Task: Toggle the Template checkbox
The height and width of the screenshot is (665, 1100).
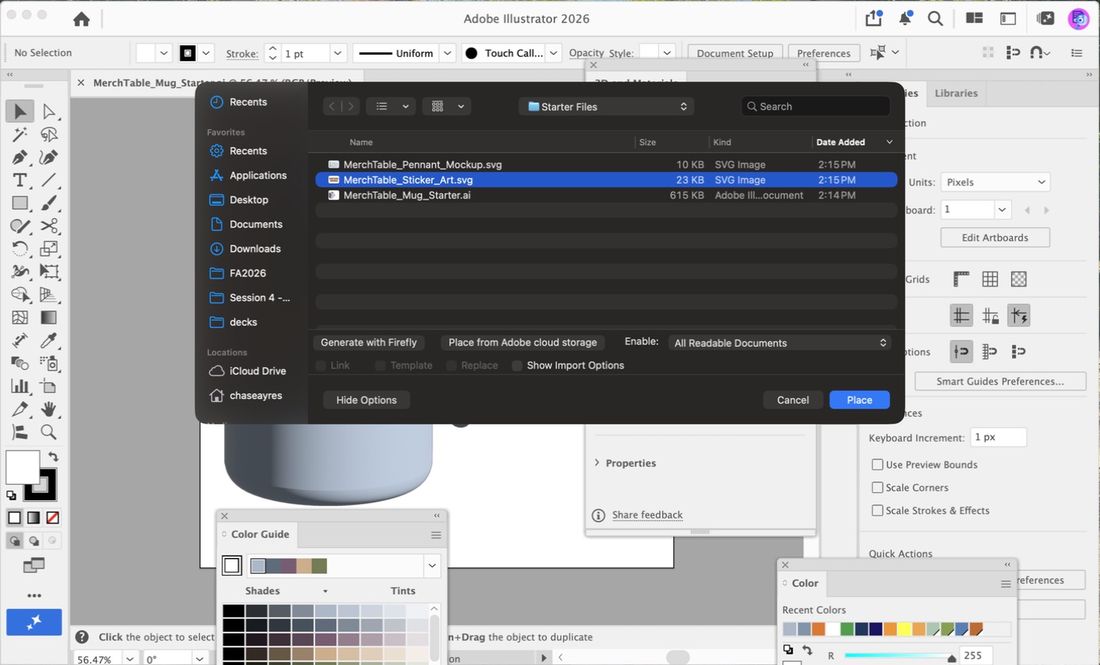Action: pos(380,365)
